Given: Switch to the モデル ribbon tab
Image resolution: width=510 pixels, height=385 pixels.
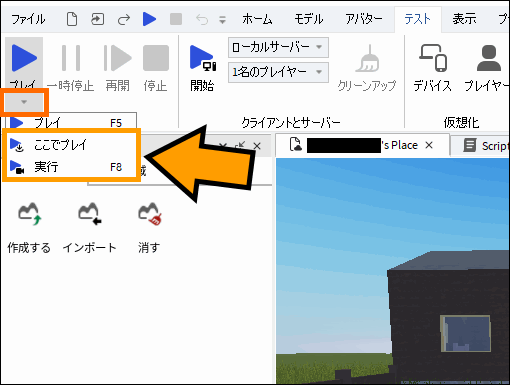Looking at the screenshot, I should coord(308,19).
